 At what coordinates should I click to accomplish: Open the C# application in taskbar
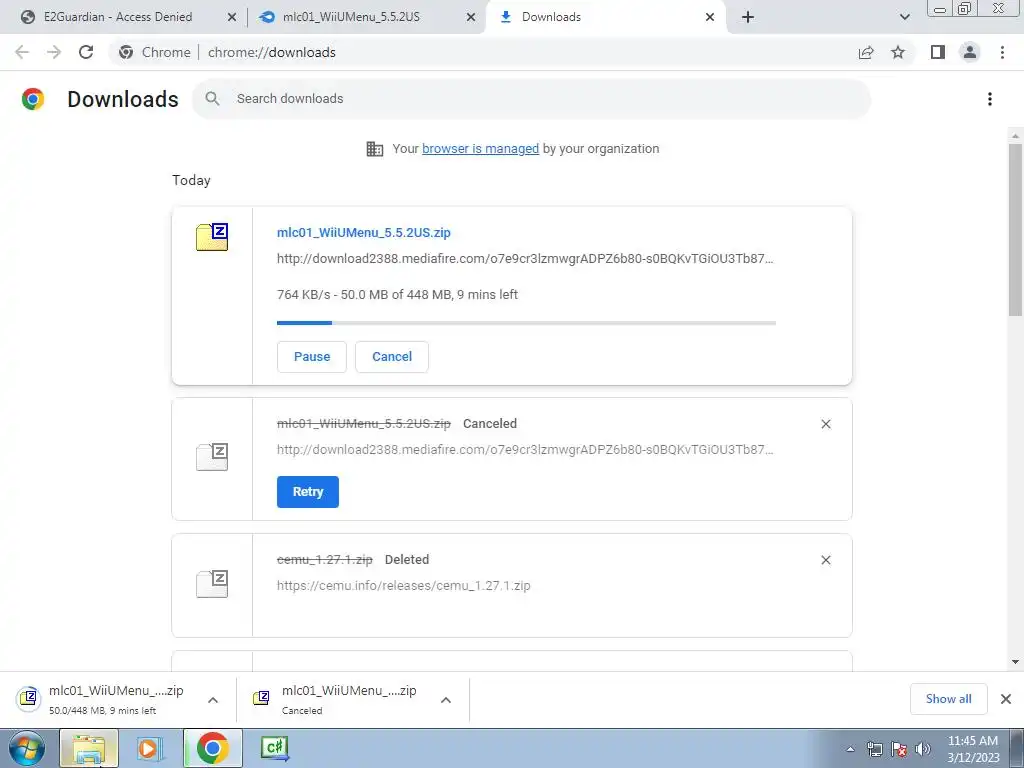[x=274, y=748]
